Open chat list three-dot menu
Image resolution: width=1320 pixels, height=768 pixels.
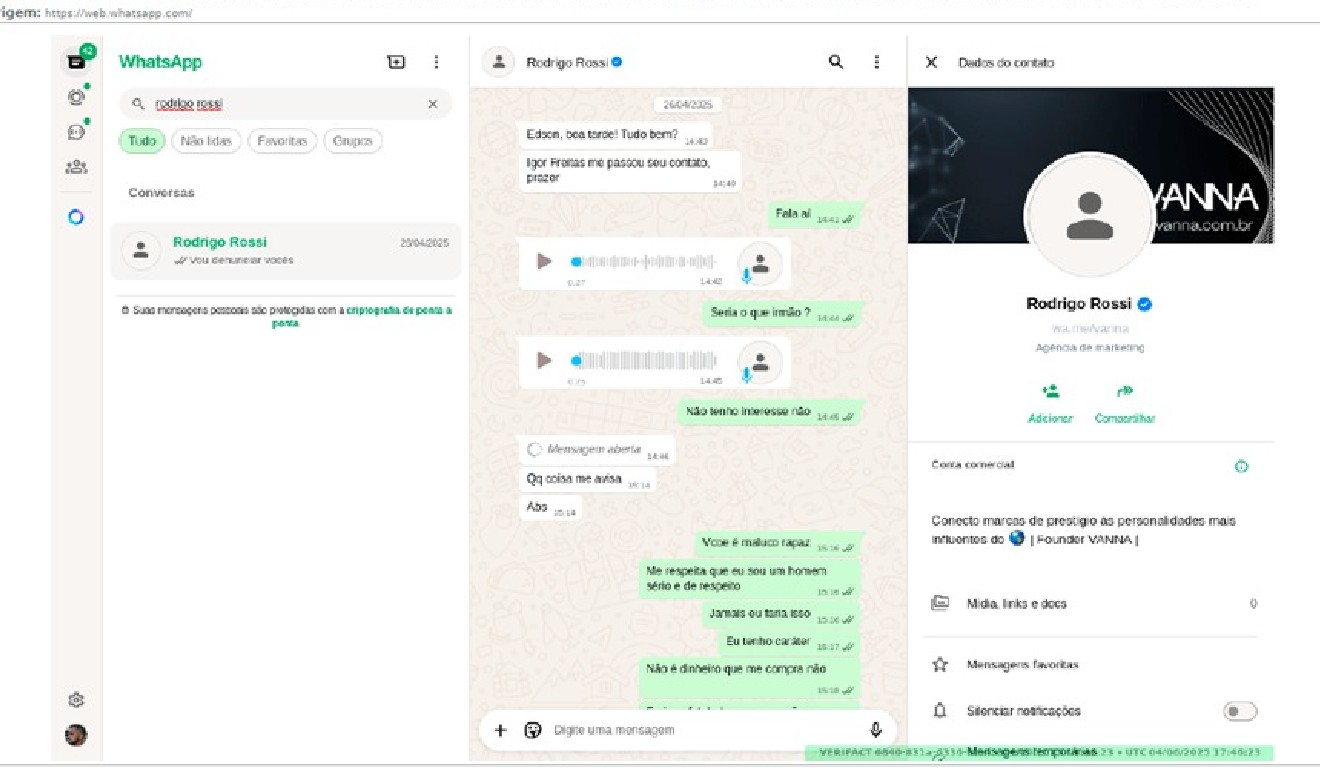coord(436,62)
